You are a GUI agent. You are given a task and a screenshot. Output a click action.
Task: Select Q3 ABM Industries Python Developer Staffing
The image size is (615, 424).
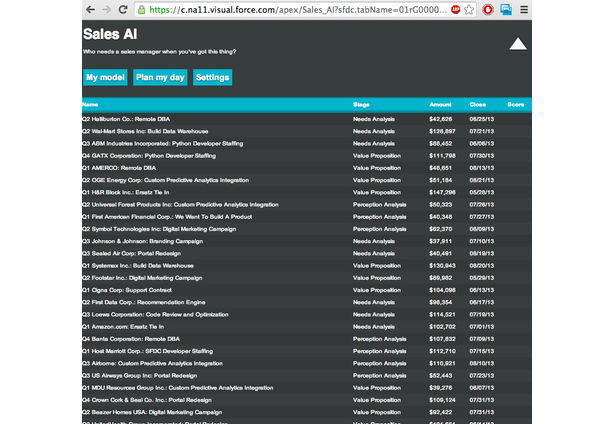[307, 144]
